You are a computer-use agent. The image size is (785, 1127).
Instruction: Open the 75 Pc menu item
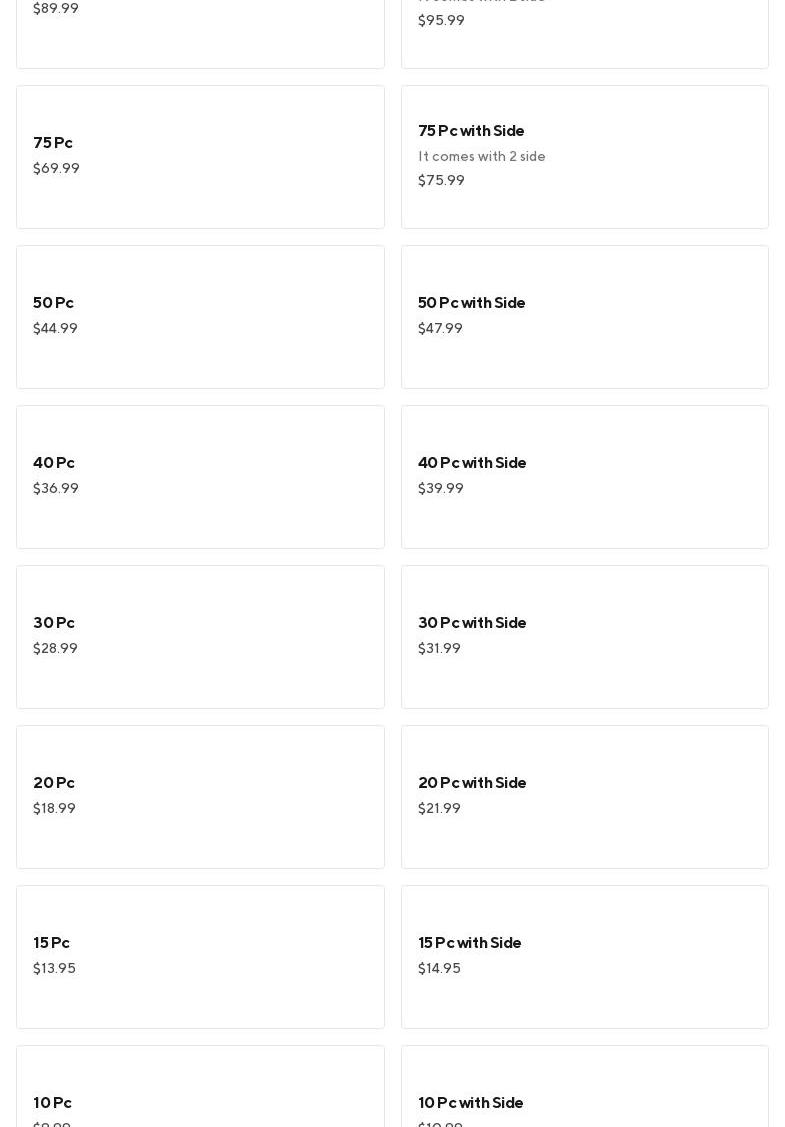tap(200, 156)
